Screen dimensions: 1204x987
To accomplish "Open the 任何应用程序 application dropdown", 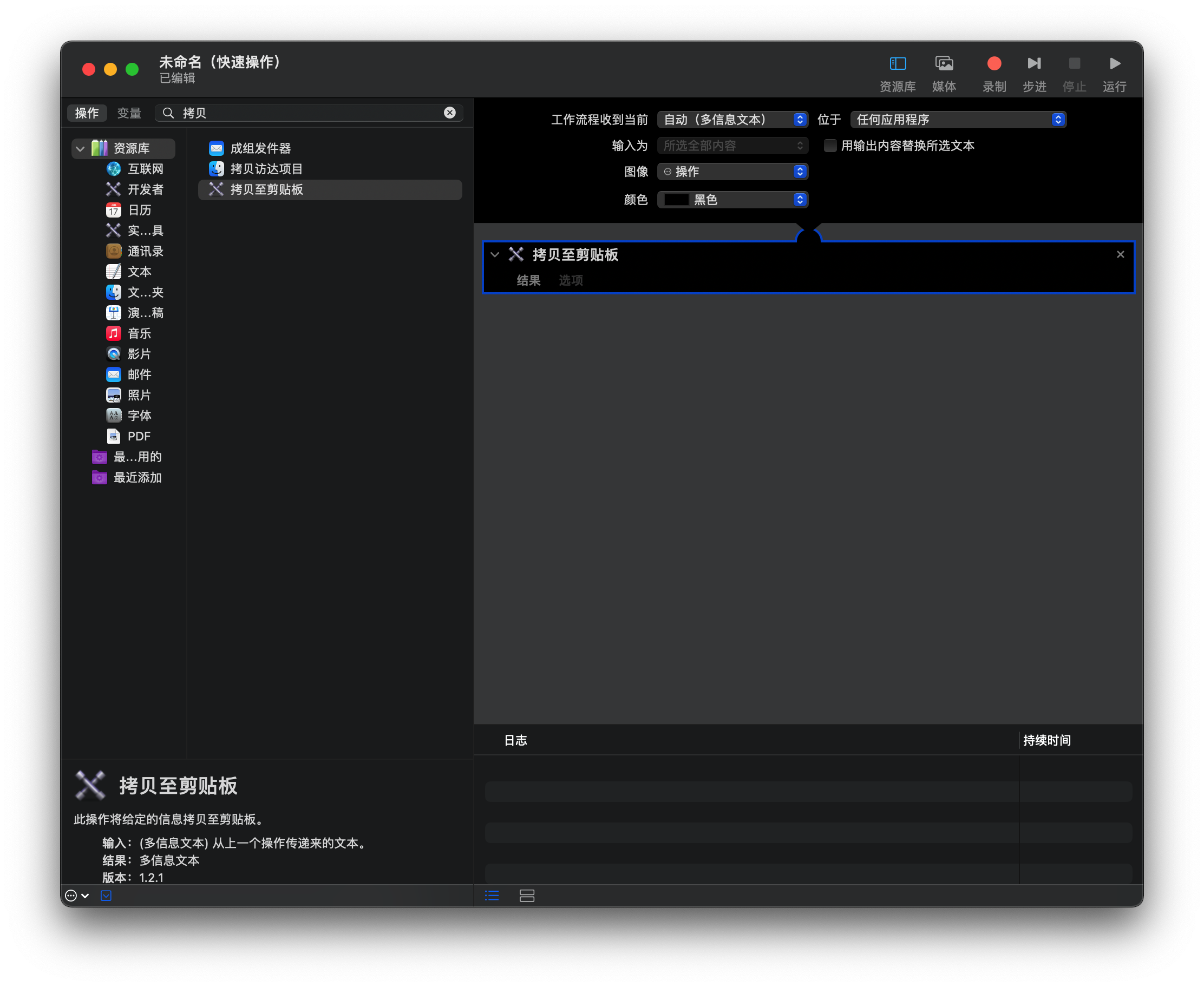I will (958, 120).
